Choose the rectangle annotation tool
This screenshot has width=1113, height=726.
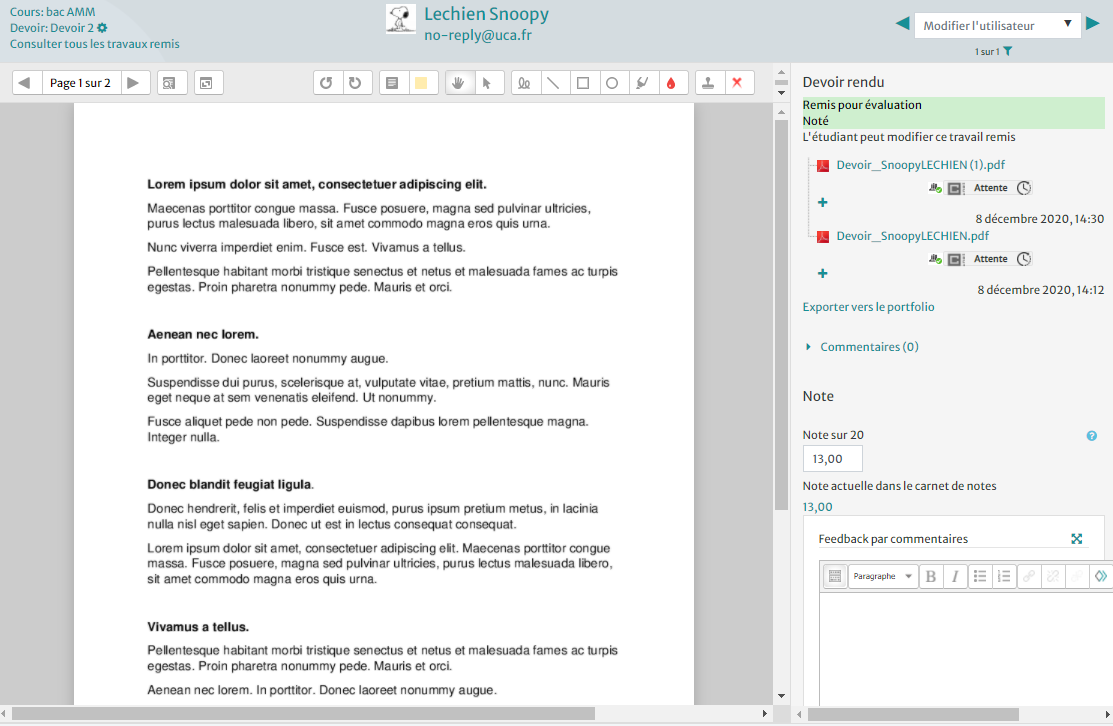(582, 83)
